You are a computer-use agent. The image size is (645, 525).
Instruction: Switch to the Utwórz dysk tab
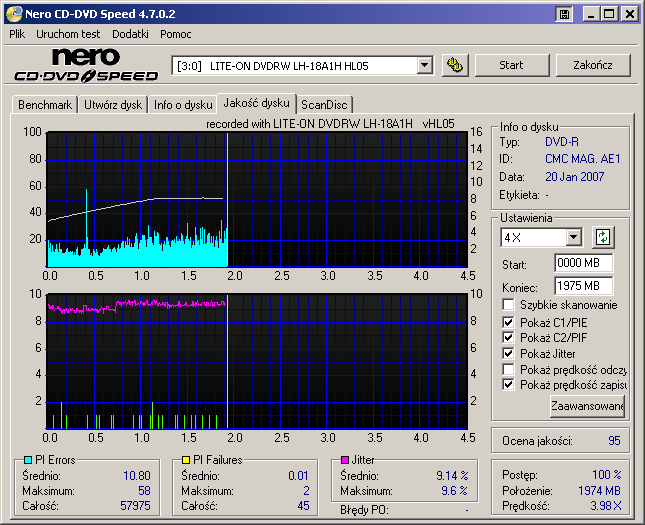(x=113, y=105)
